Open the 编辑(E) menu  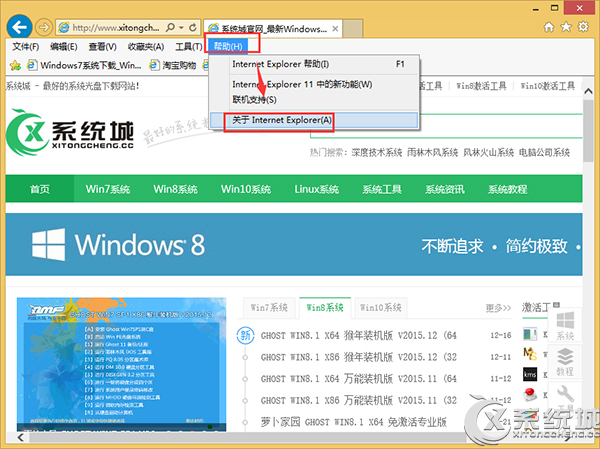(x=64, y=47)
